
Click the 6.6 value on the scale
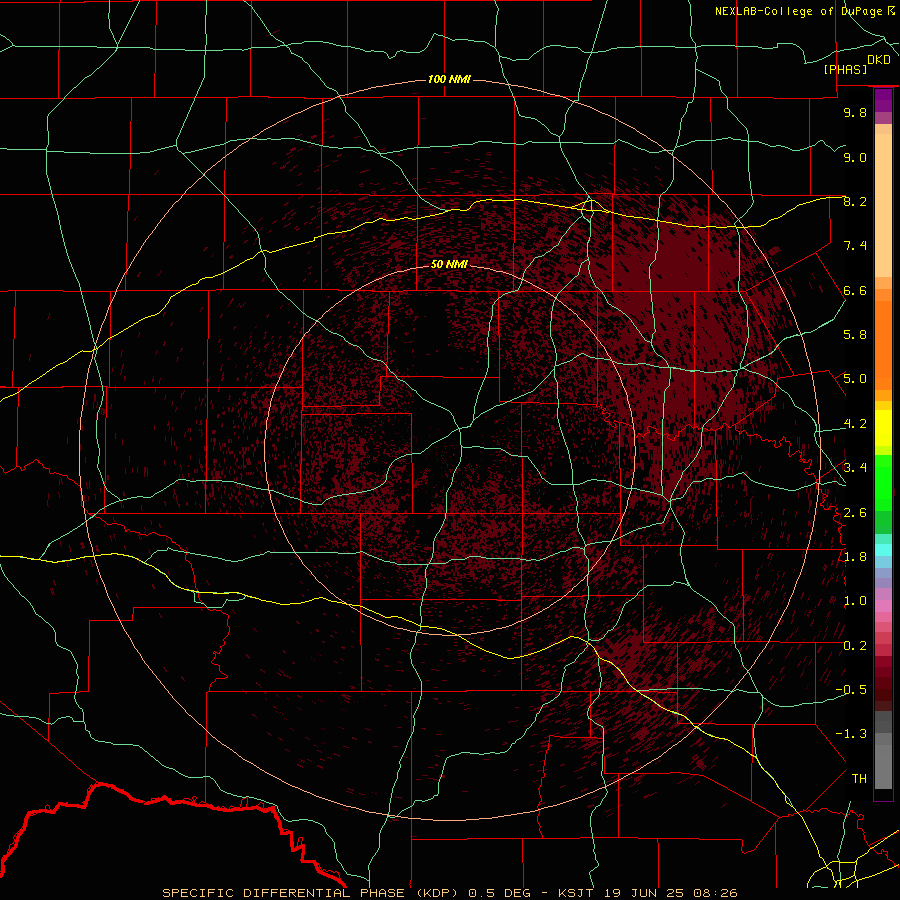pos(855,290)
